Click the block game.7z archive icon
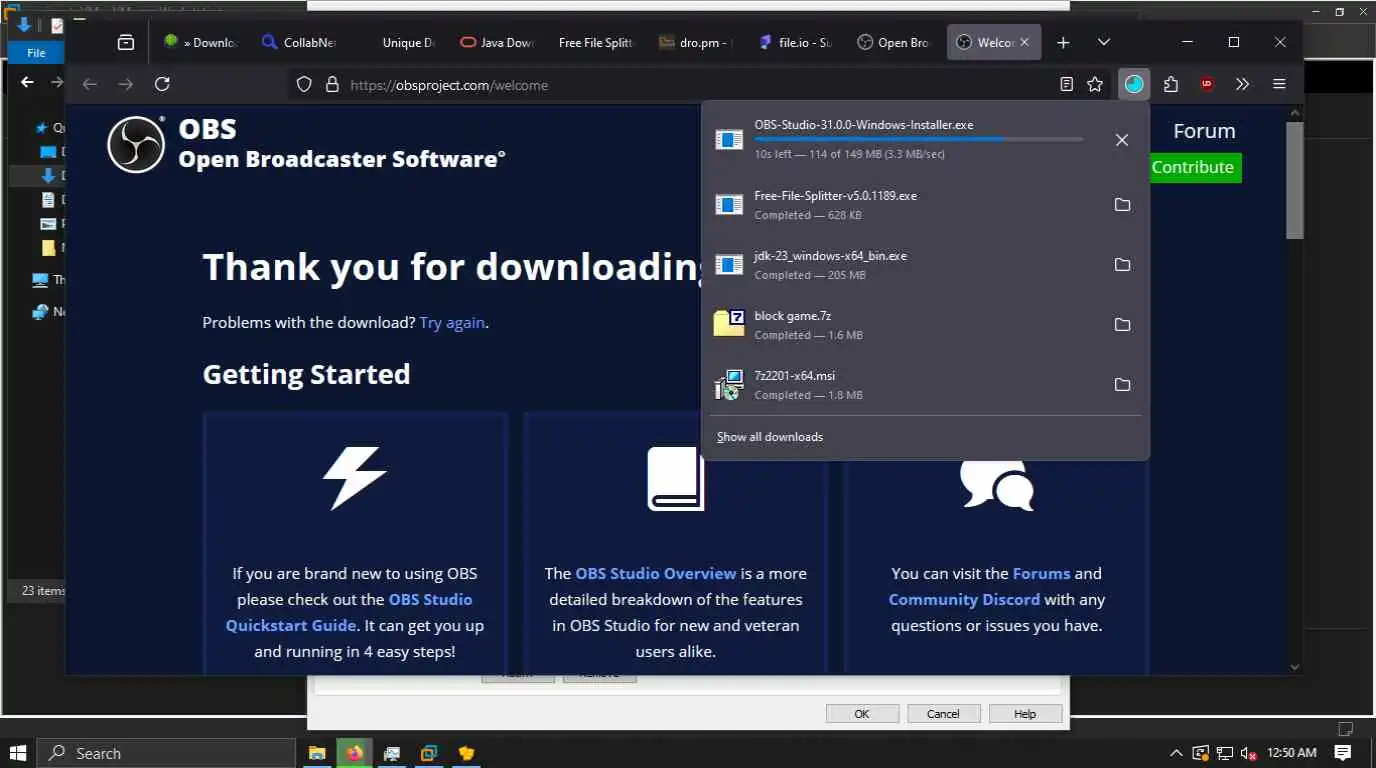 click(x=729, y=323)
